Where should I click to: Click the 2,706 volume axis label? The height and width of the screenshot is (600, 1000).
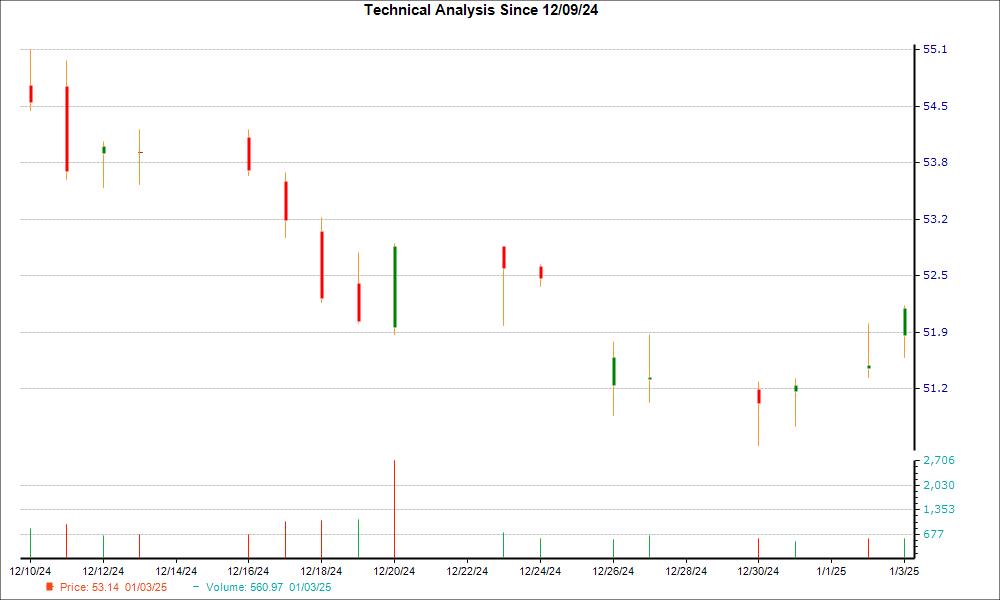coord(939,460)
